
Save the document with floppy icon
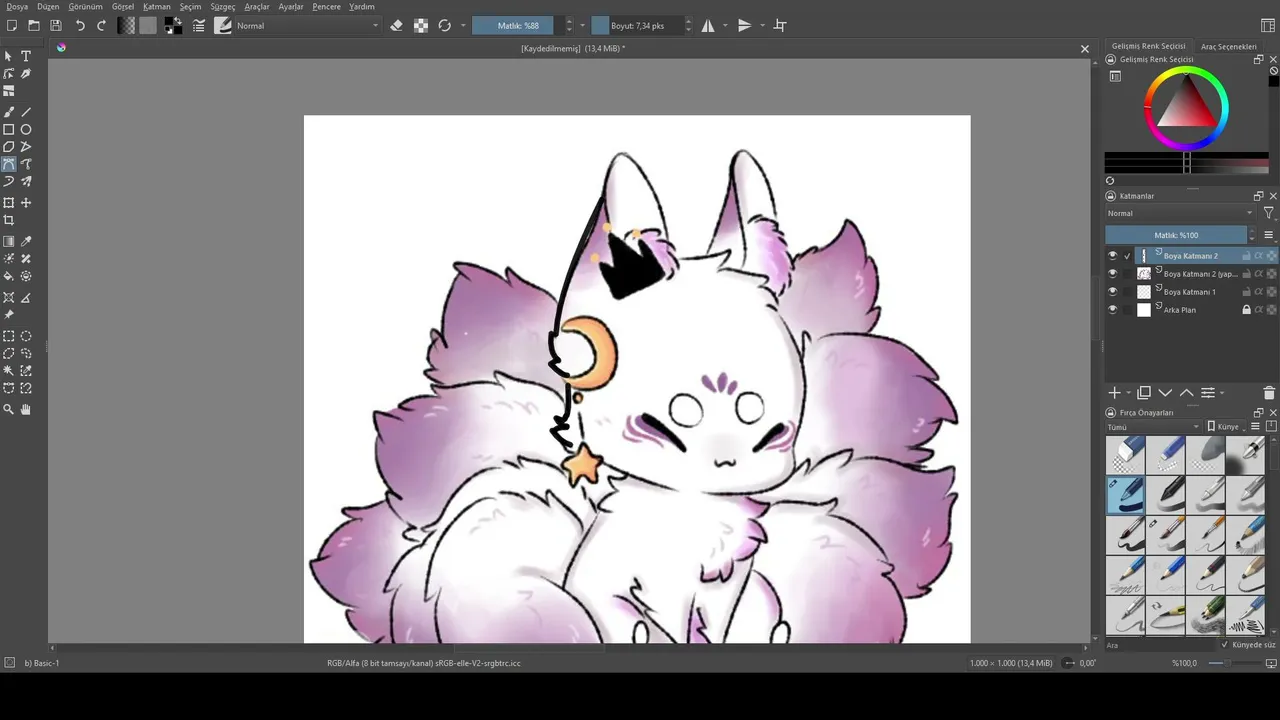[56, 26]
